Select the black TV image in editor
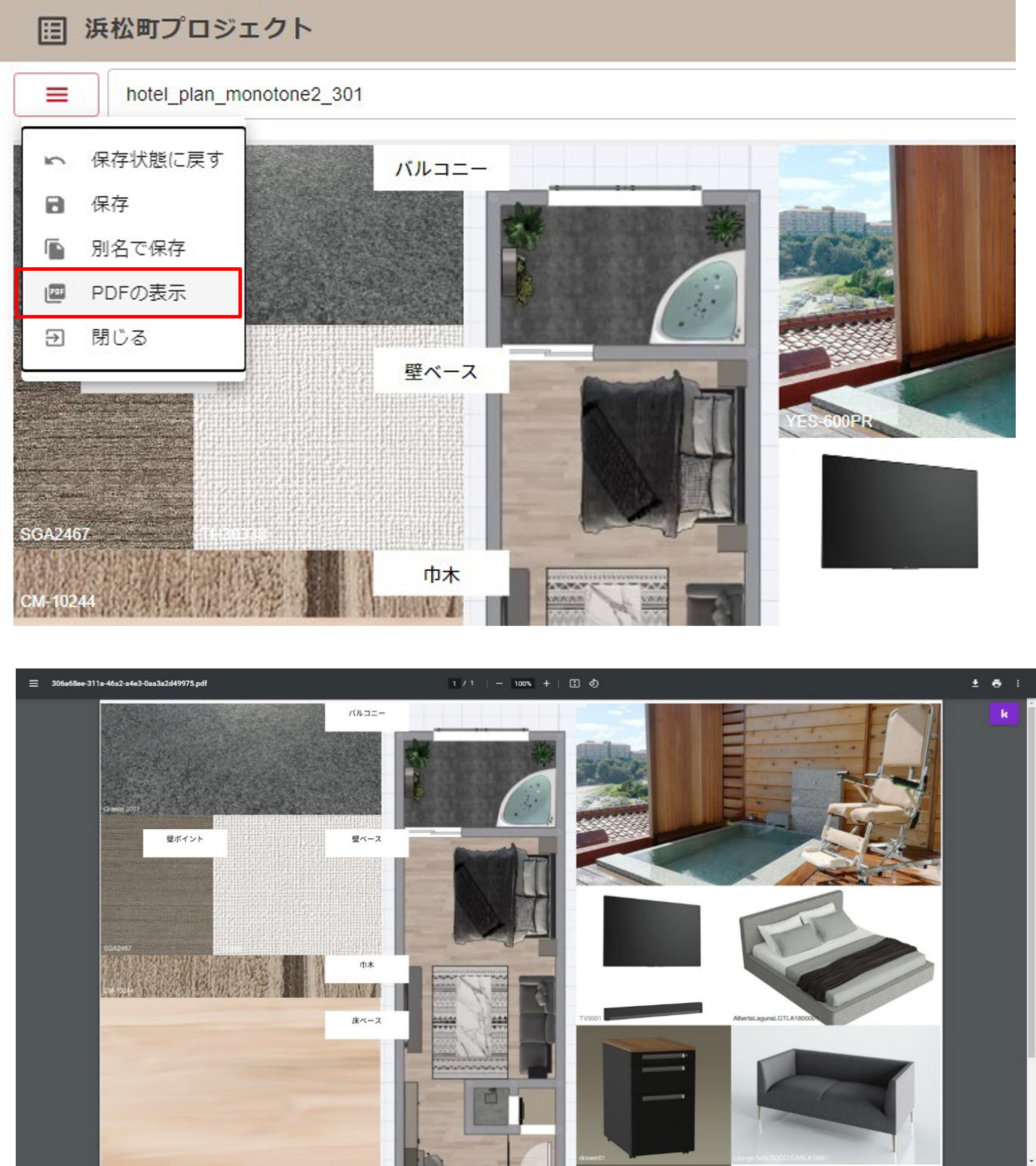Image resolution: width=1036 pixels, height=1166 pixels. point(900,511)
